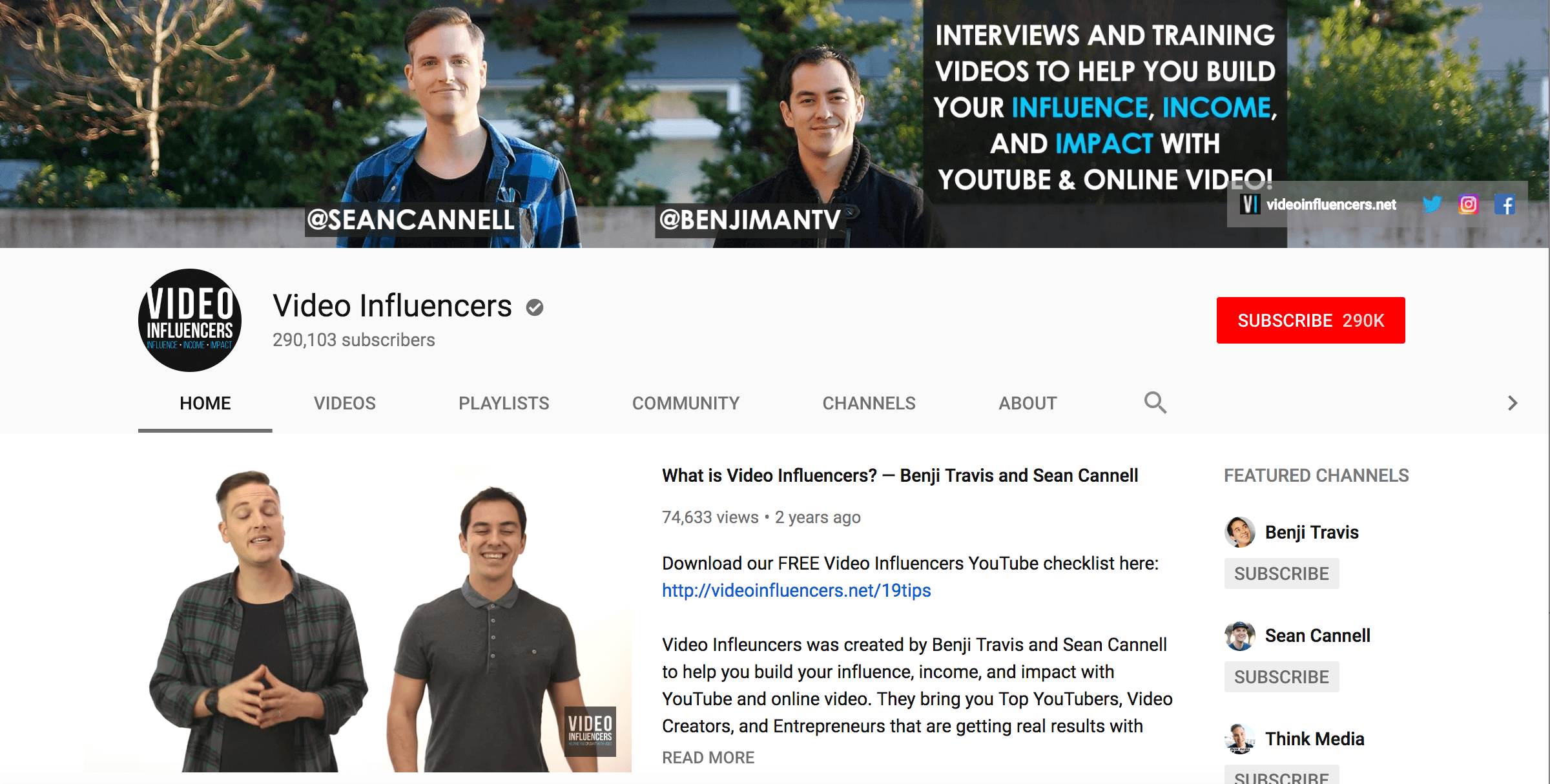Open the VIDEOS tab
The image size is (1550, 784).
pos(345,403)
